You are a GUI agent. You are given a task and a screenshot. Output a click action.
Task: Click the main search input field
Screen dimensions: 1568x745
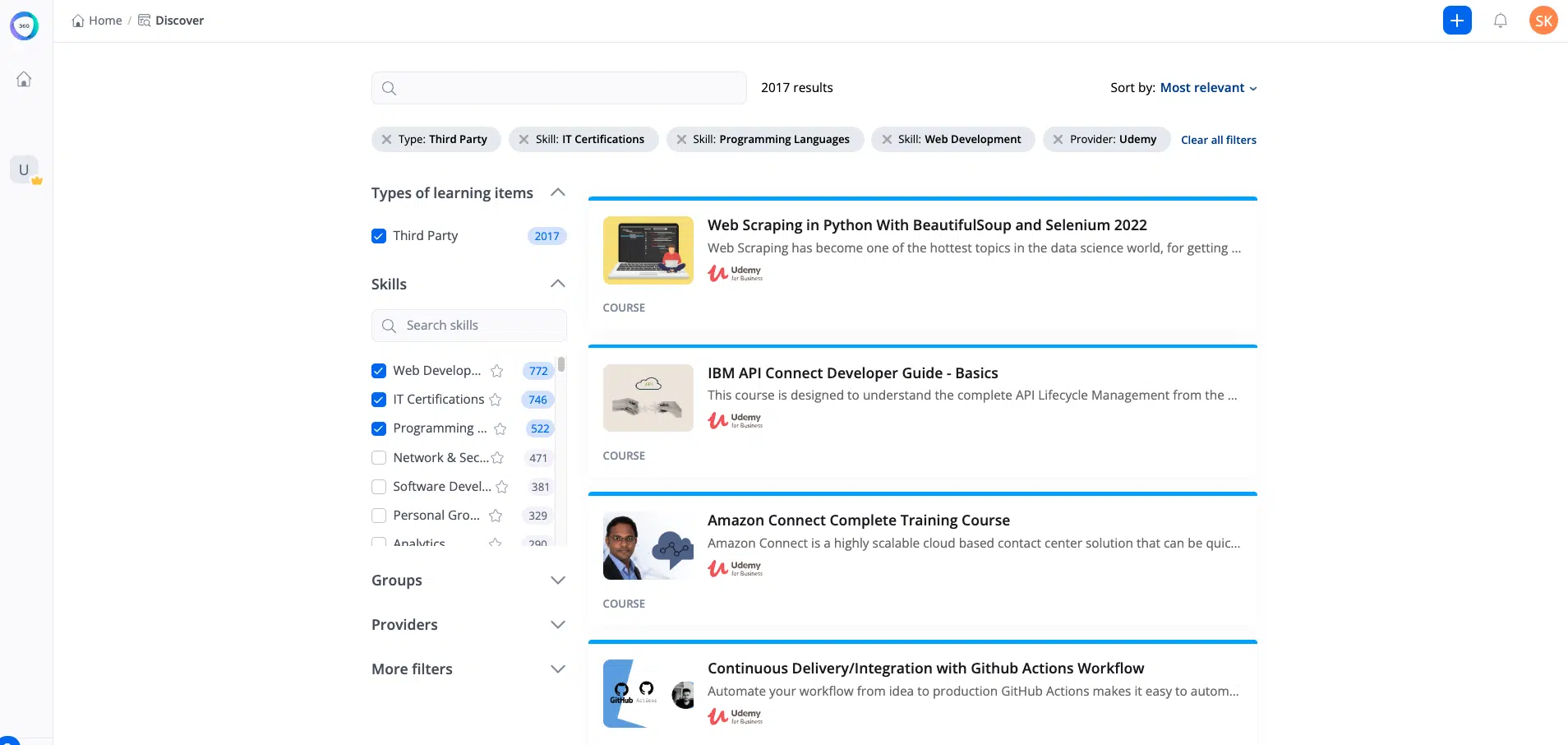[559, 88]
